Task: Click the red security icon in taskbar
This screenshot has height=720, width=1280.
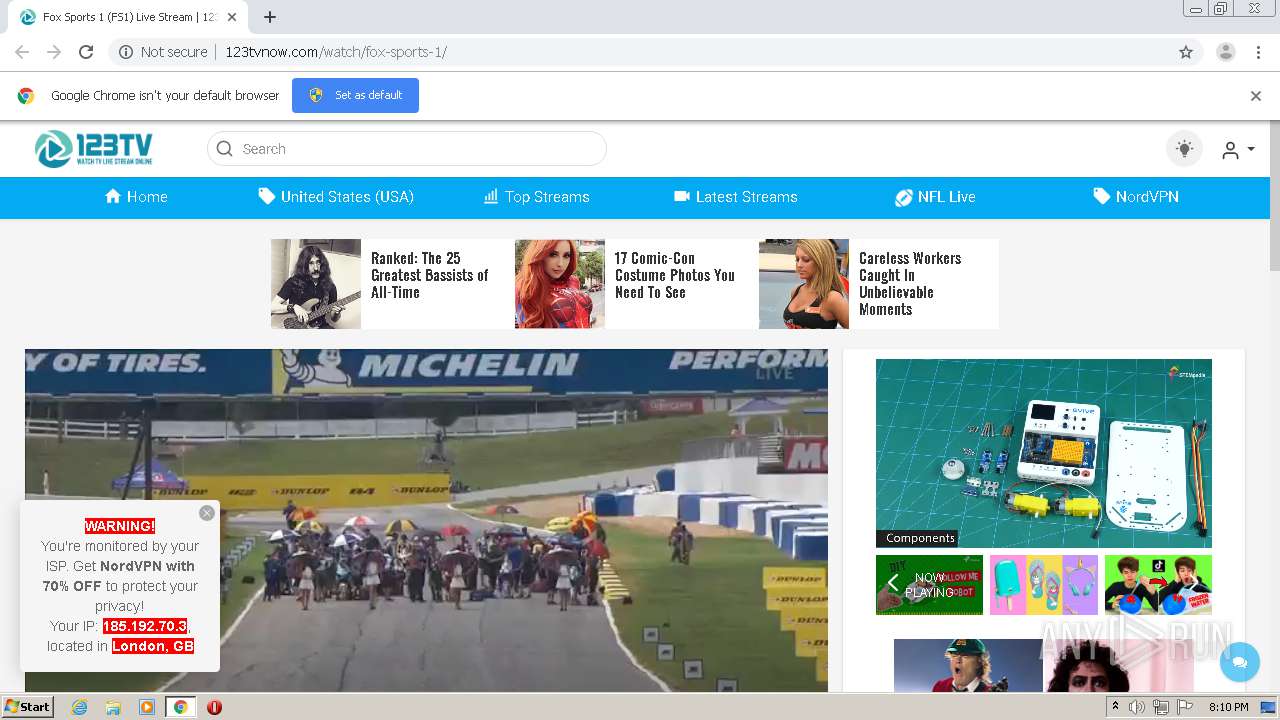Action: coord(214,707)
